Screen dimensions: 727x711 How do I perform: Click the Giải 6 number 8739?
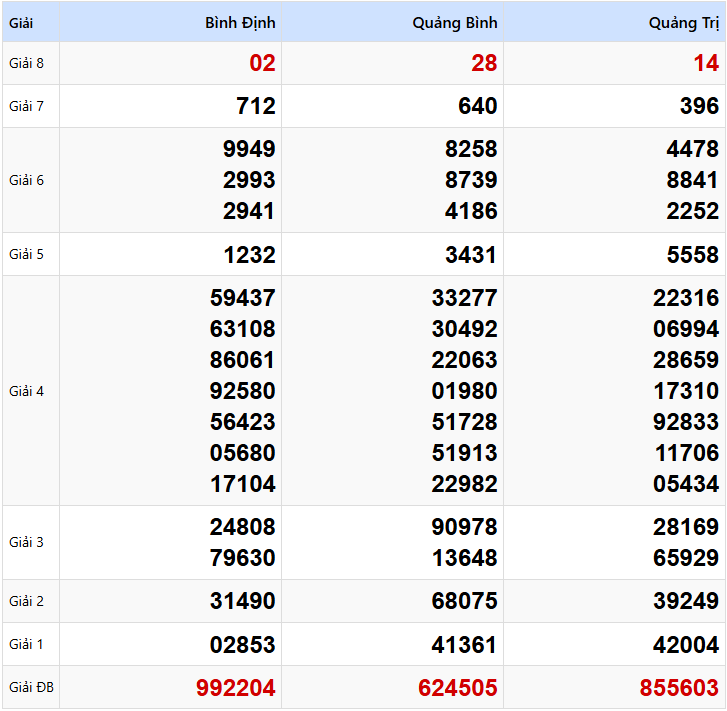[x=471, y=180]
